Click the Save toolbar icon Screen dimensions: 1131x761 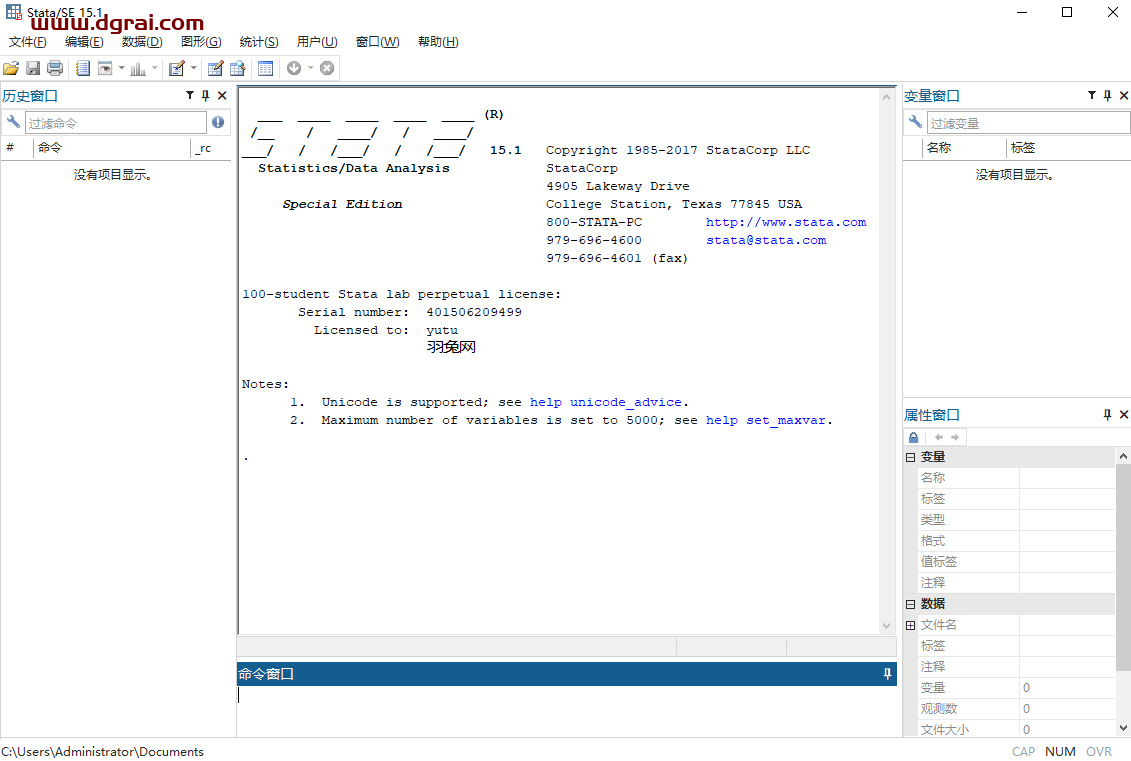[34, 68]
